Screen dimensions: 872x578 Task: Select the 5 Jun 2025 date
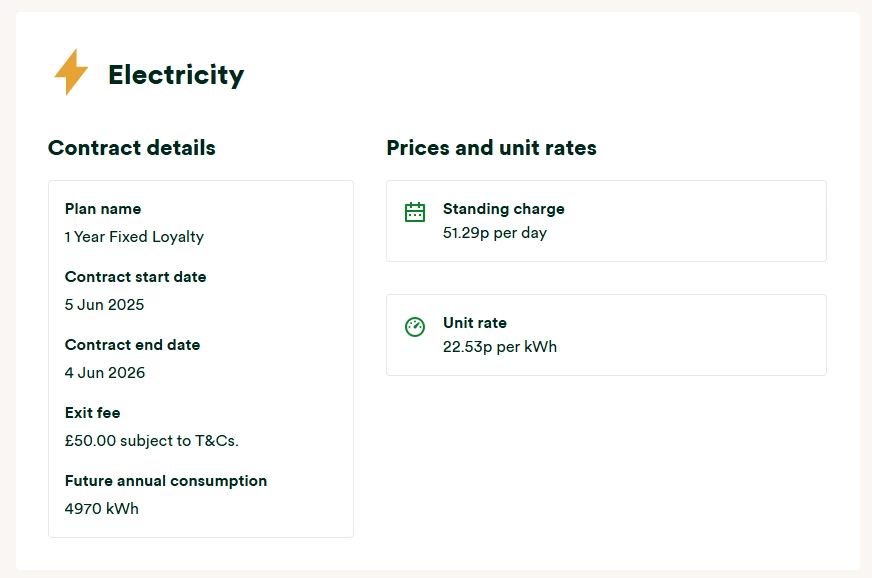pyautogui.click(x=104, y=305)
